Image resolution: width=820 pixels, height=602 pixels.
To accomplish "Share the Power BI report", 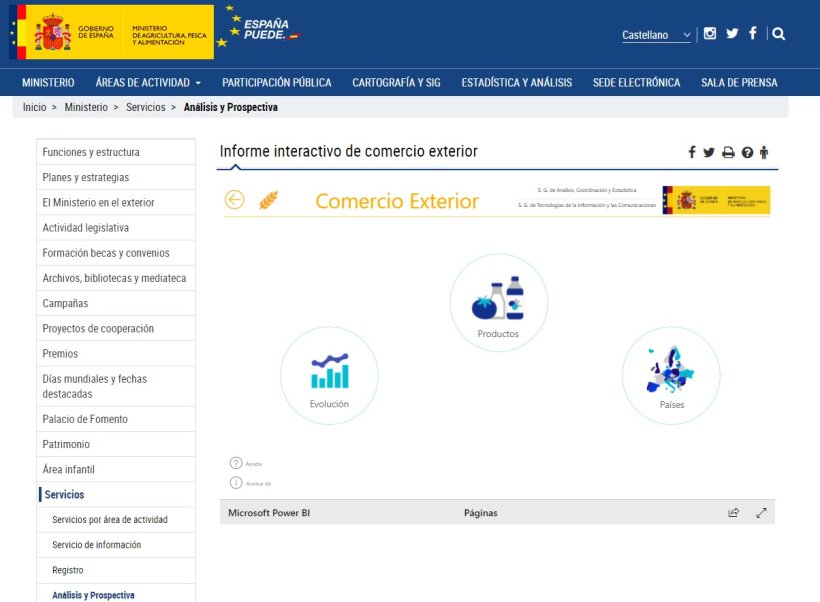I will [733, 512].
